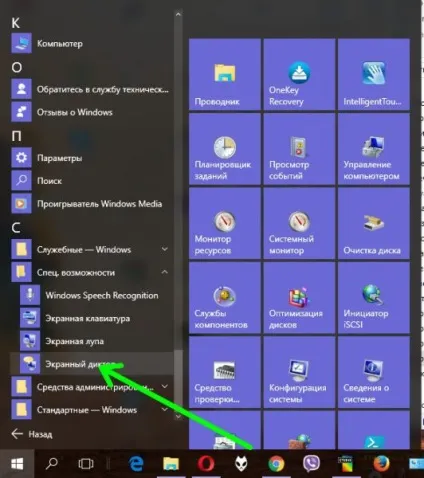Open the Проводник tile
424x478 pixels.
click(x=225, y=74)
